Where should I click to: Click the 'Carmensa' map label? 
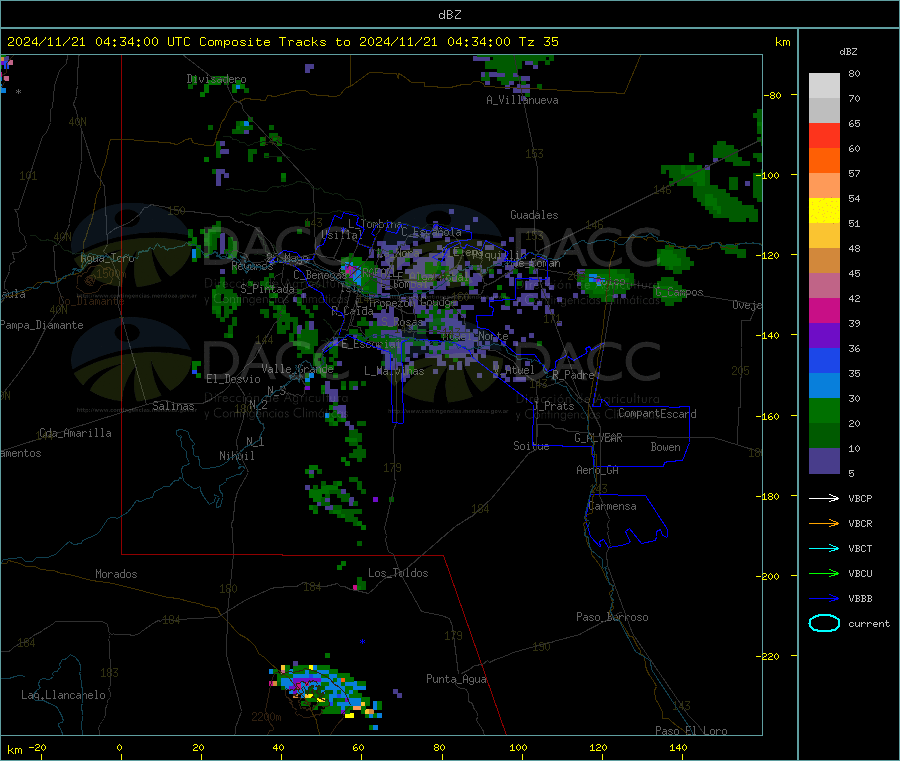[x=612, y=506]
